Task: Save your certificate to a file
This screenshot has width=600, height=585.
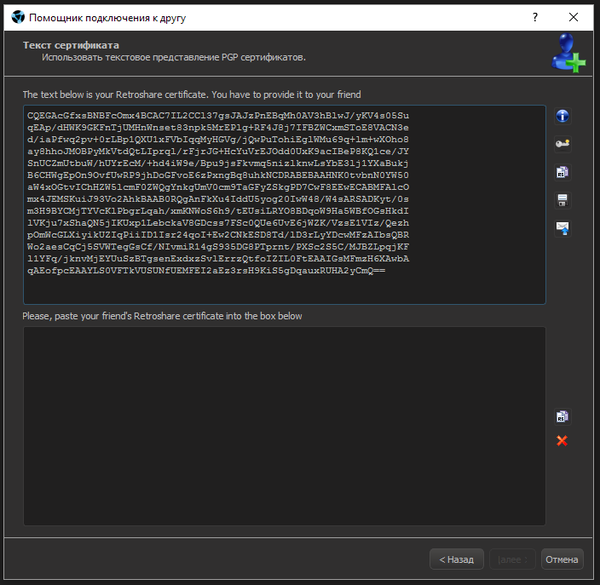Action: (x=562, y=200)
